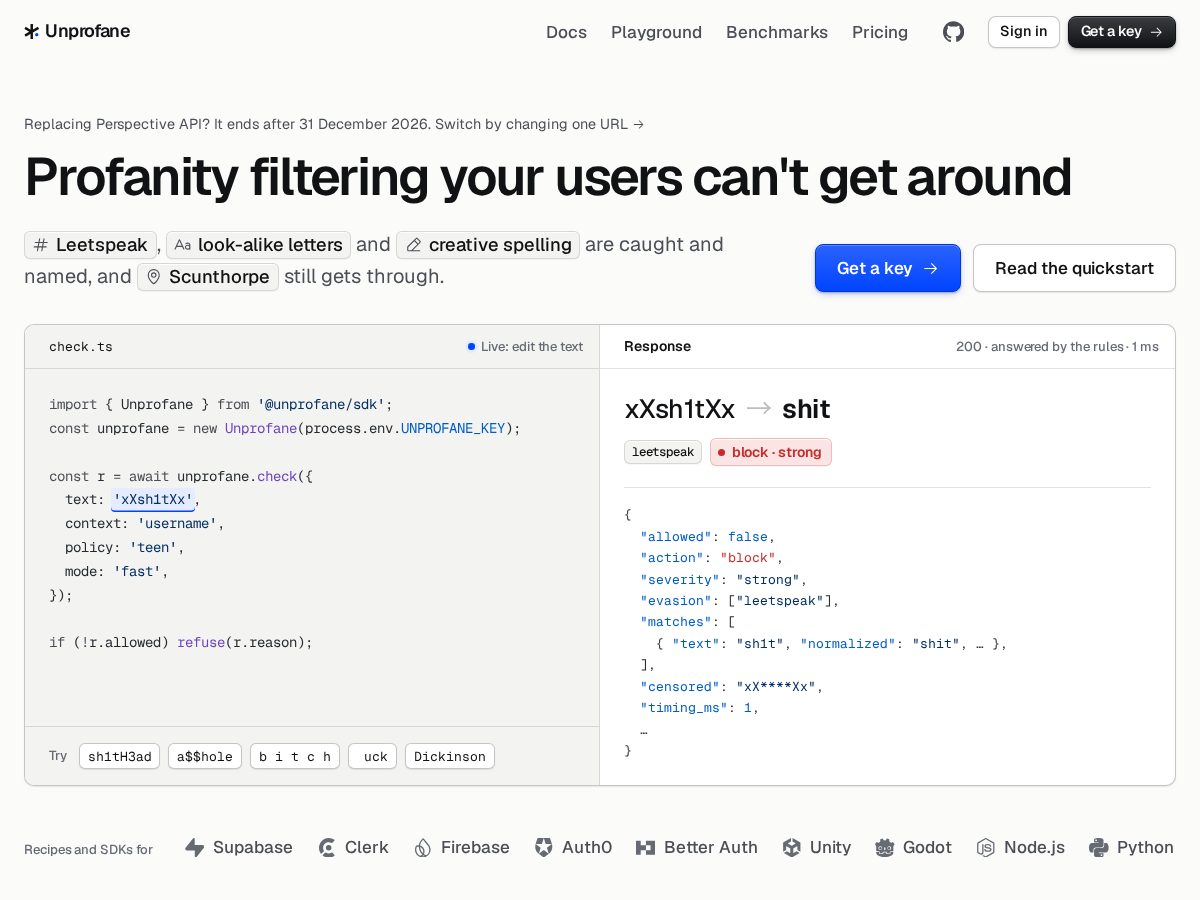Image resolution: width=1200 pixels, height=900 pixels.
Task: Click the Godot robot icon
Action: 885,847
